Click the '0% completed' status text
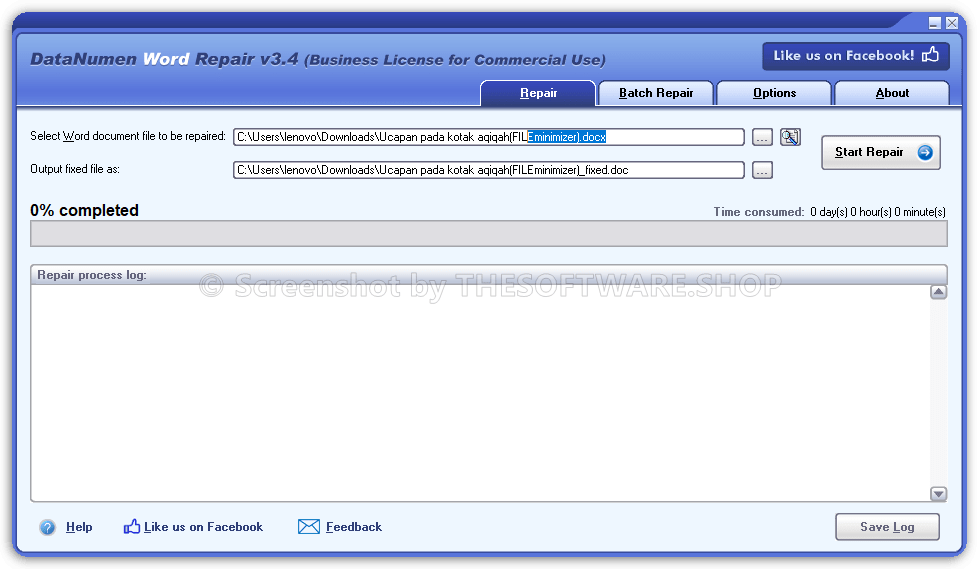 84,210
